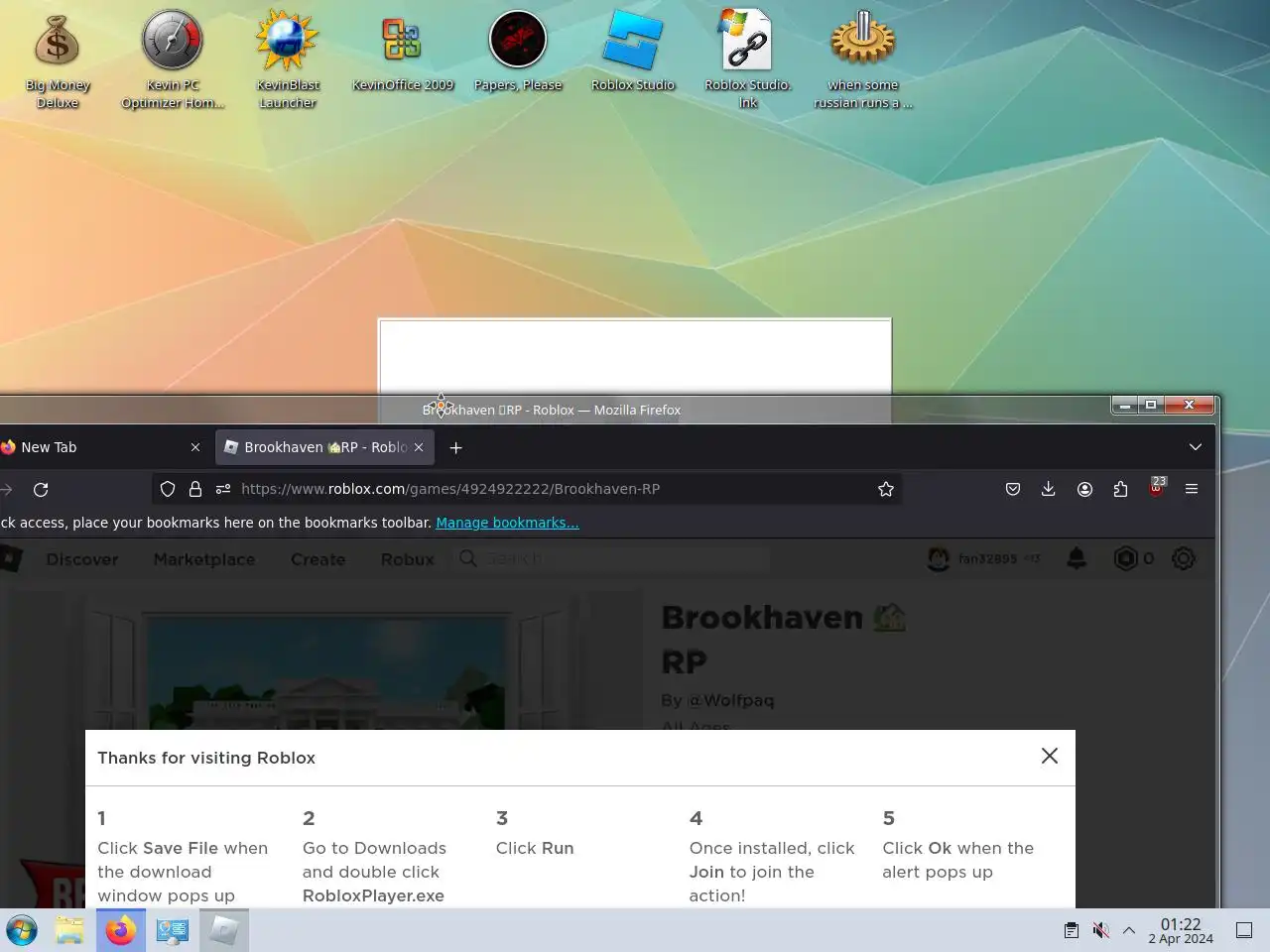Open the Robux balance icon
Viewport: 1270px width, 952px height.
click(1125, 559)
